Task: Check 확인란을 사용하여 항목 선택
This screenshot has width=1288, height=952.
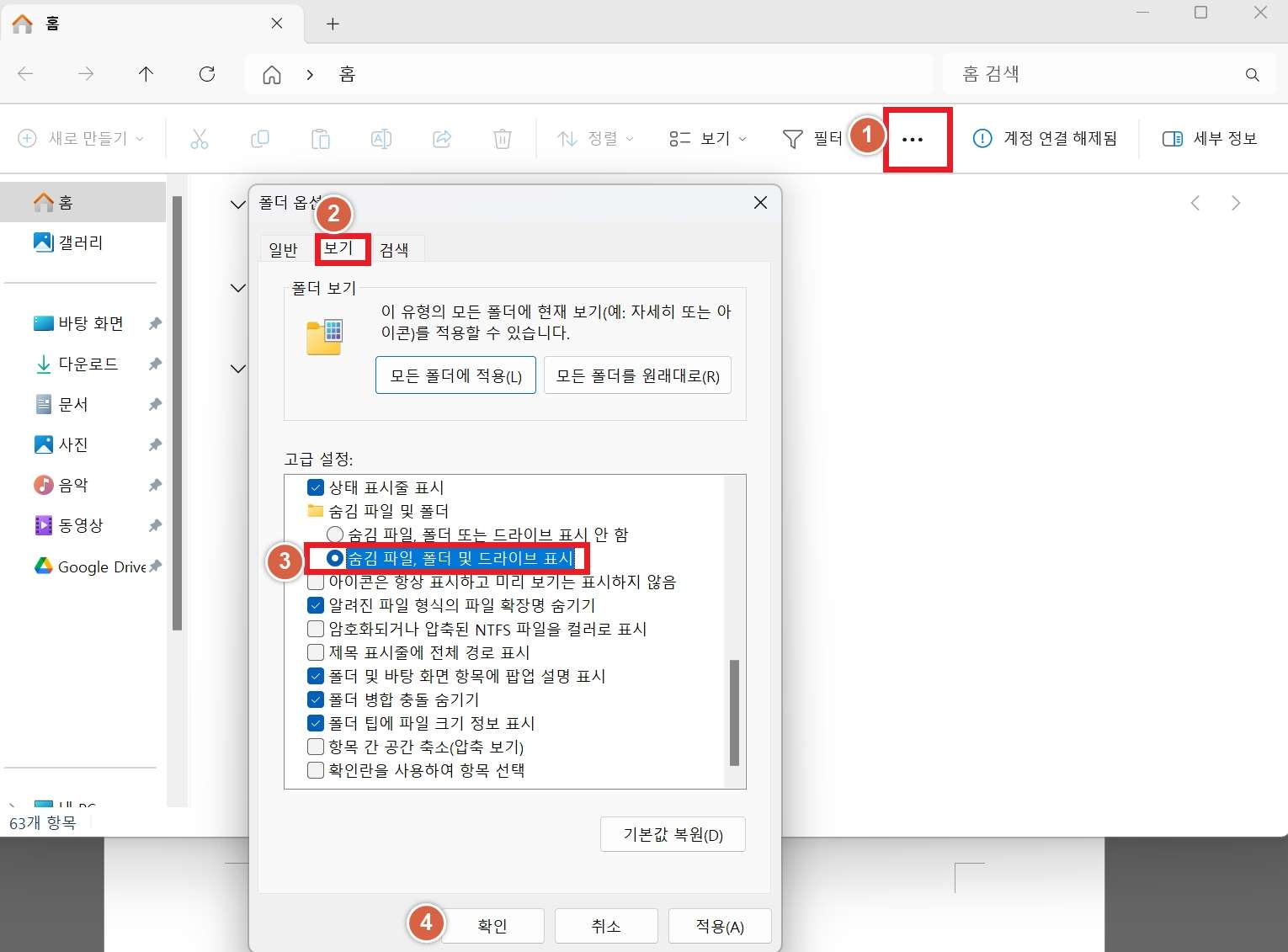Action: coord(316,770)
